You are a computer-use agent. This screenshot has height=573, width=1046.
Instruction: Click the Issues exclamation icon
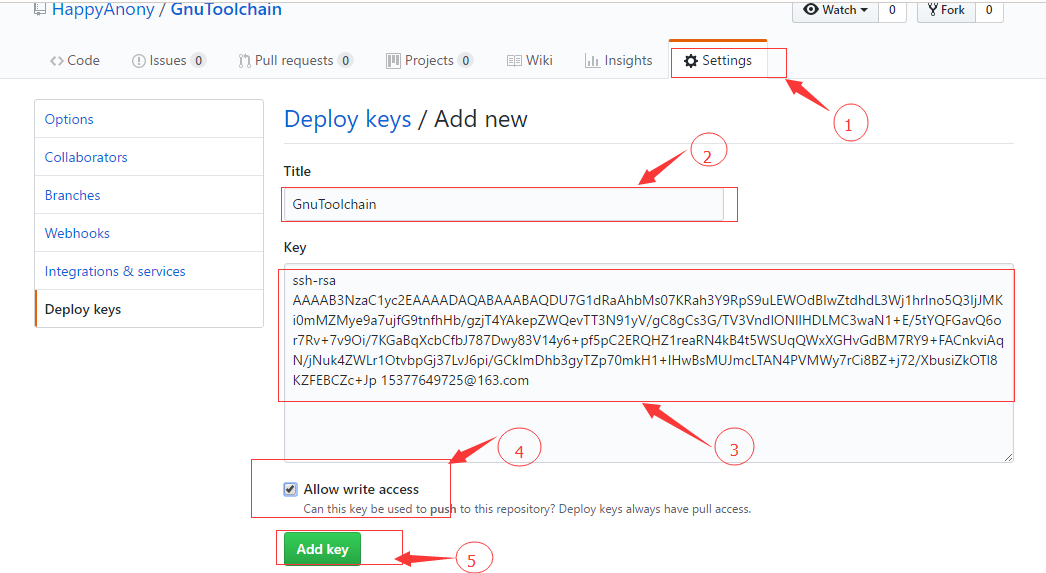(138, 61)
